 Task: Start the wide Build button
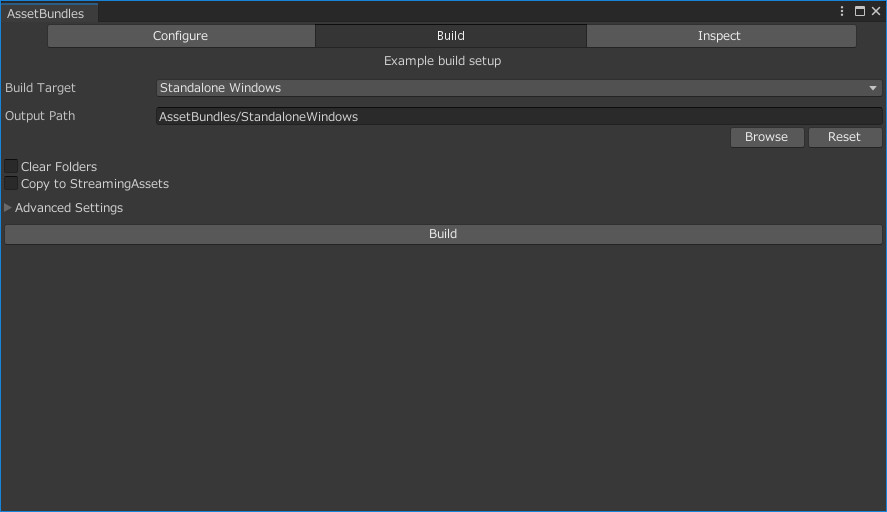[x=443, y=234]
